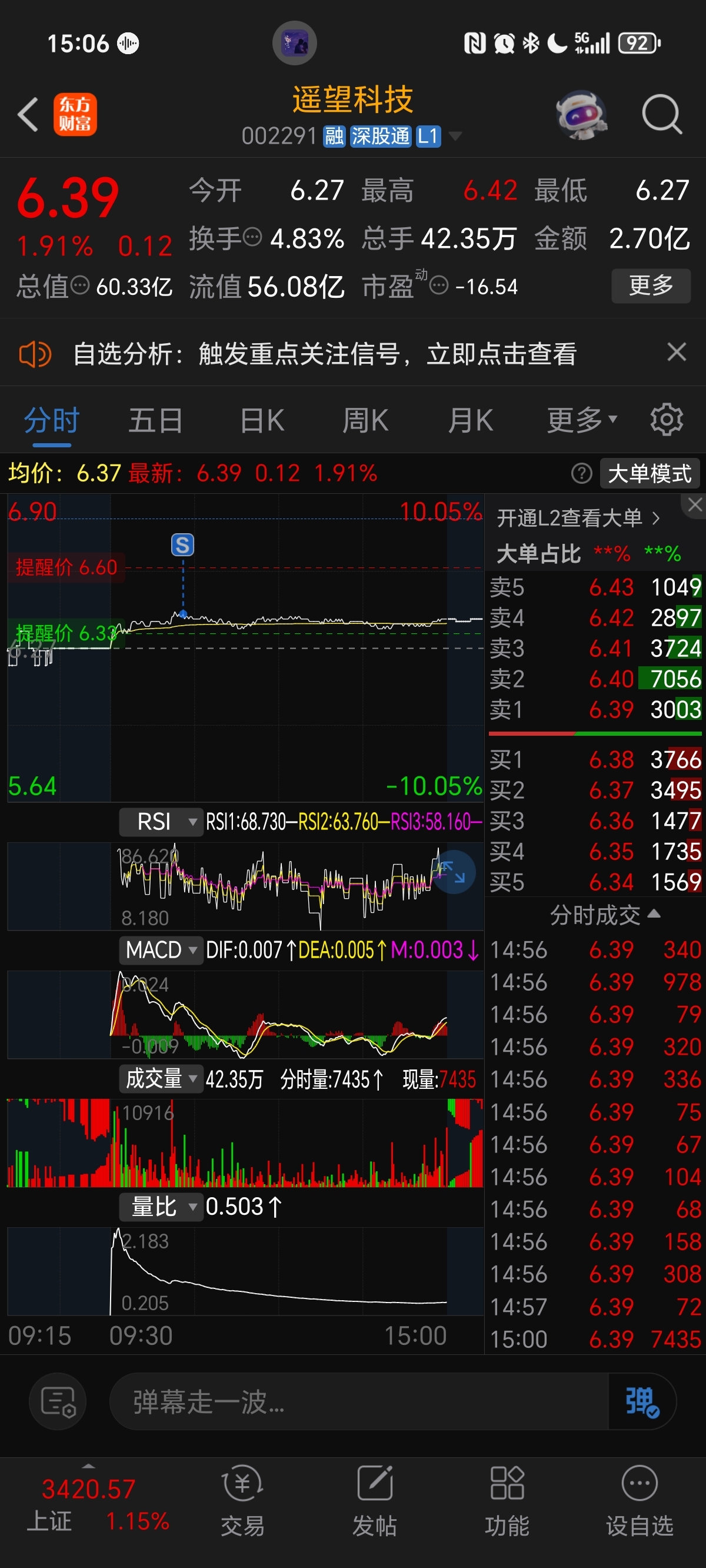This screenshot has width=706, height=1568.
Task: Enable 大单模式 button
Action: coord(650,474)
